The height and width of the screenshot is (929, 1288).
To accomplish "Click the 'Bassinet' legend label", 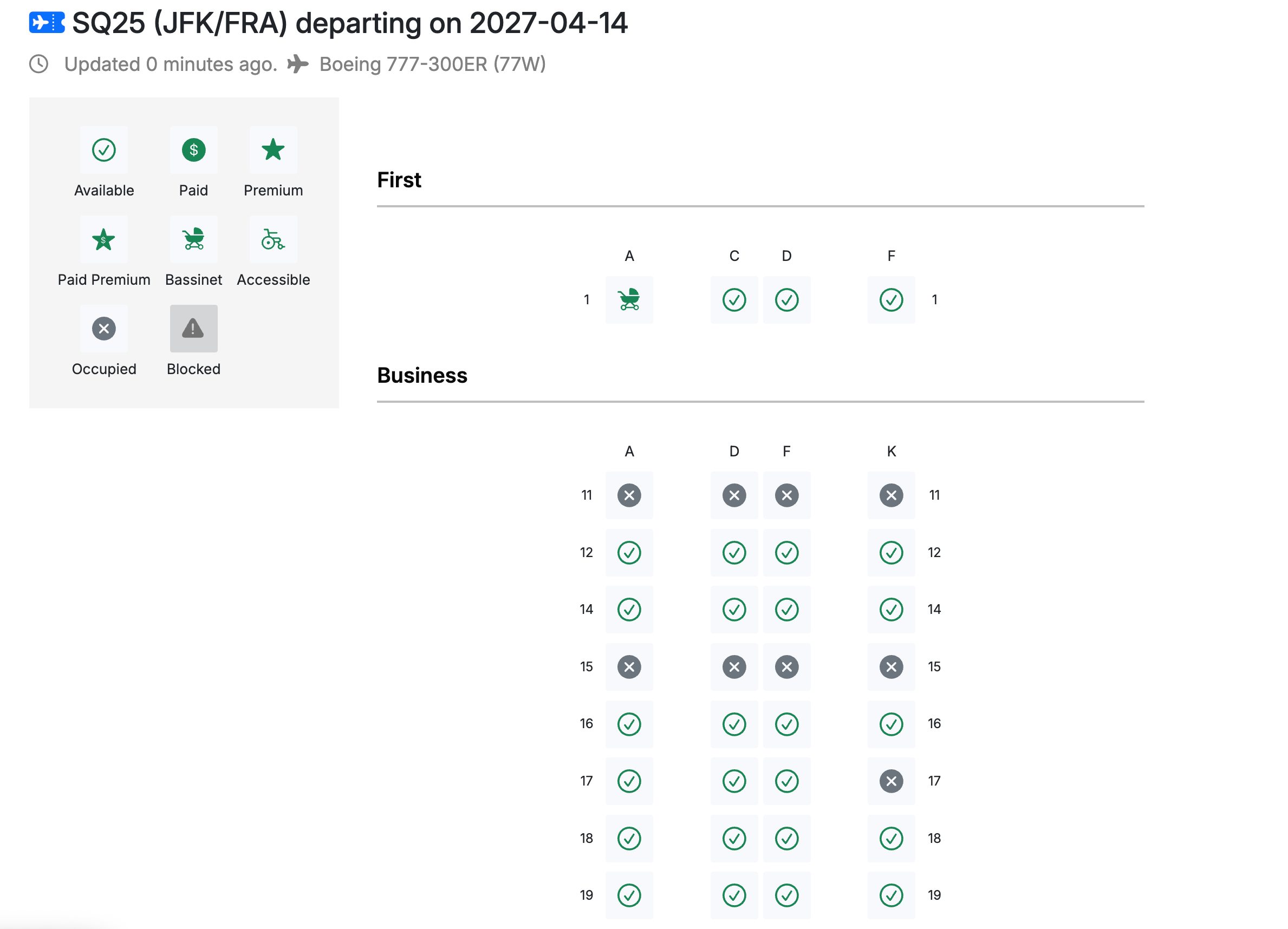I will [194, 280].
